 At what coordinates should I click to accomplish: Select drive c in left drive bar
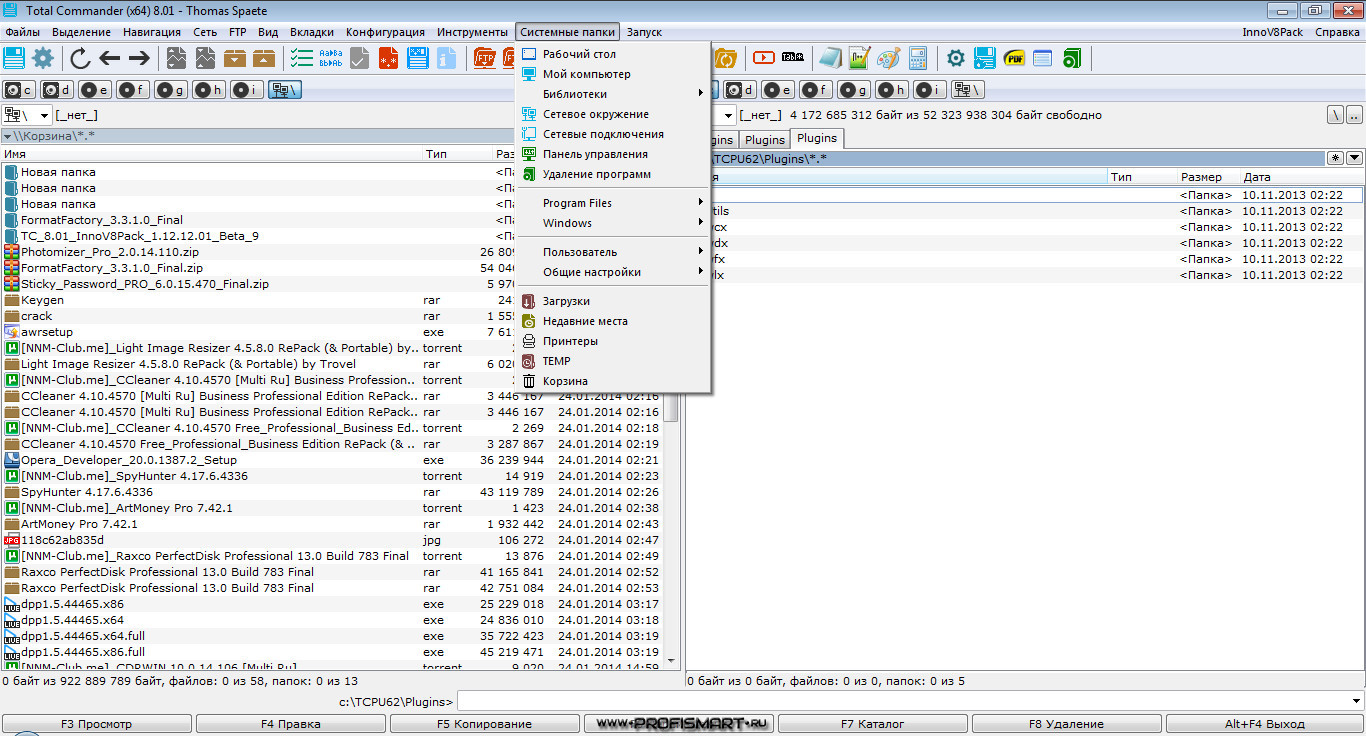pos(19,90)
